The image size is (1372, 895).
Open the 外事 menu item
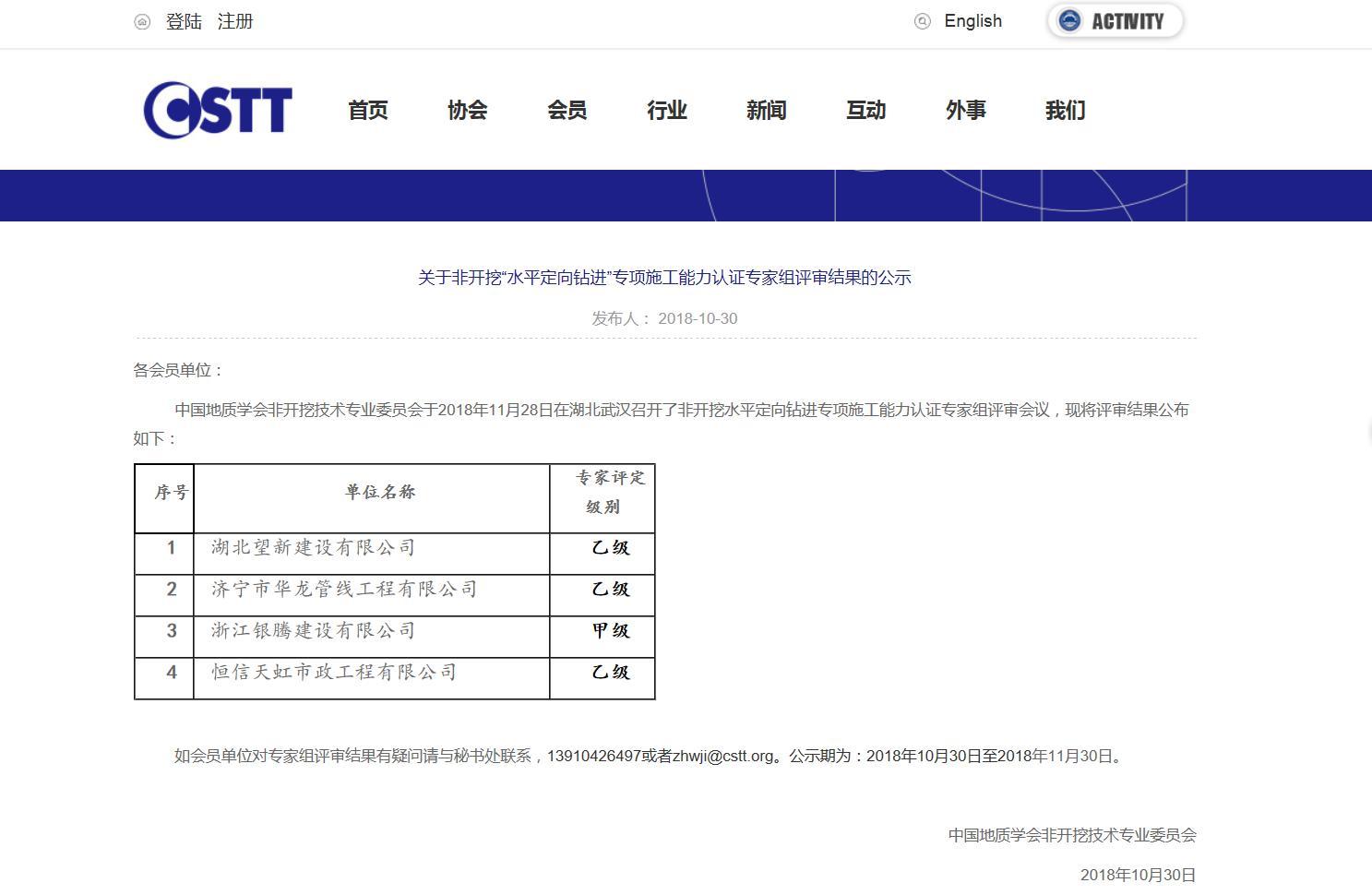click(x=966, y=111)
